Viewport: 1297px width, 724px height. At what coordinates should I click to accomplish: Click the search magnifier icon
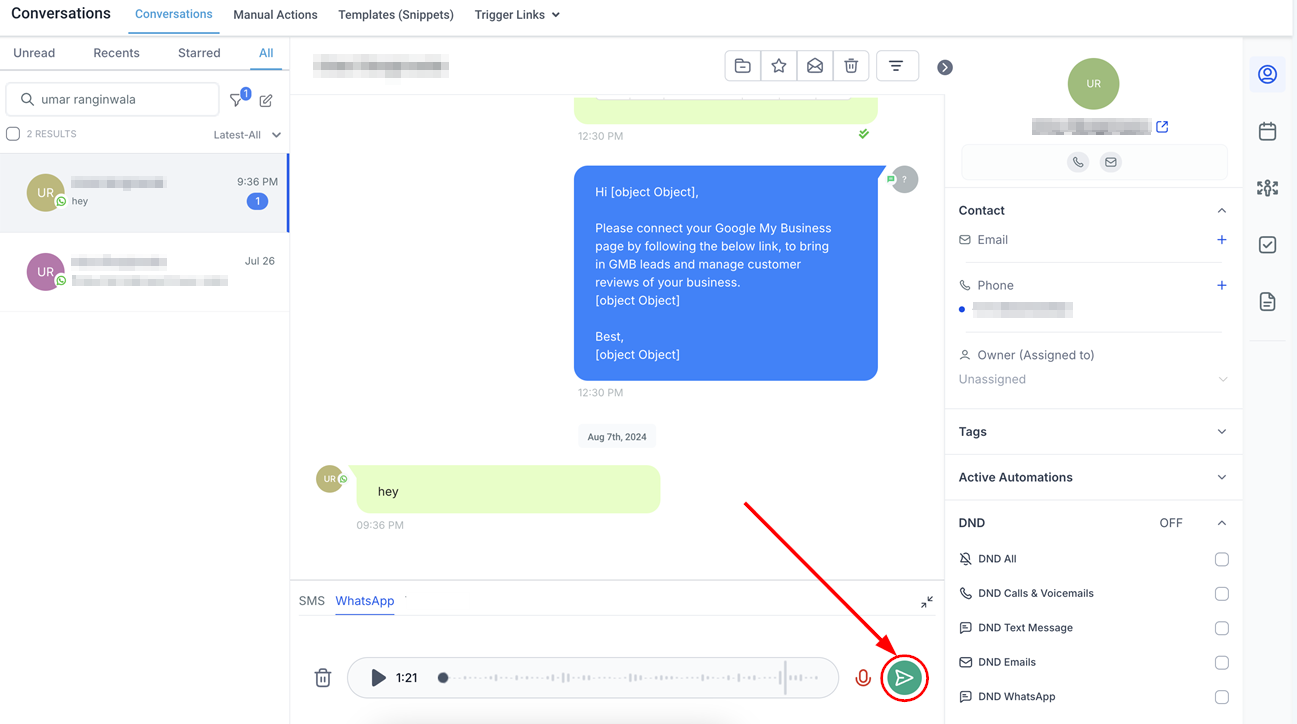(27, 99)
